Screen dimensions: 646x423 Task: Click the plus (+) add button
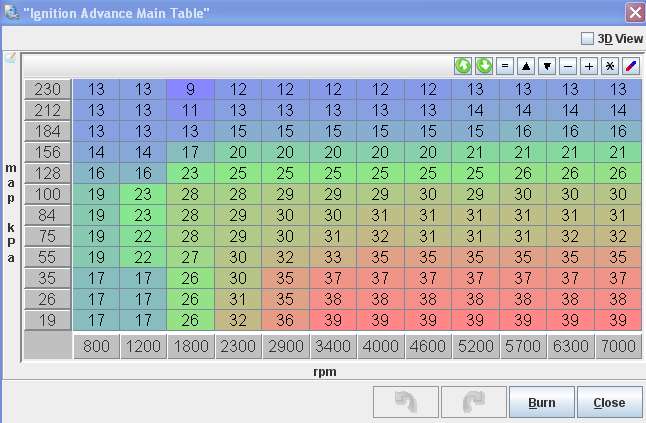coord(589,66)
